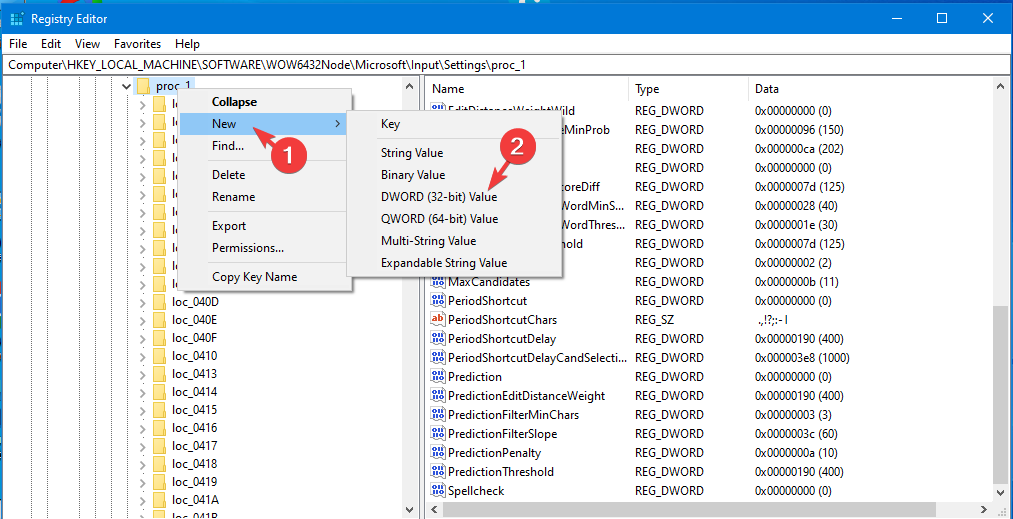Expand the loc_040D key
The height and width of the screenshot is (519, 1013).
[143, 302]
